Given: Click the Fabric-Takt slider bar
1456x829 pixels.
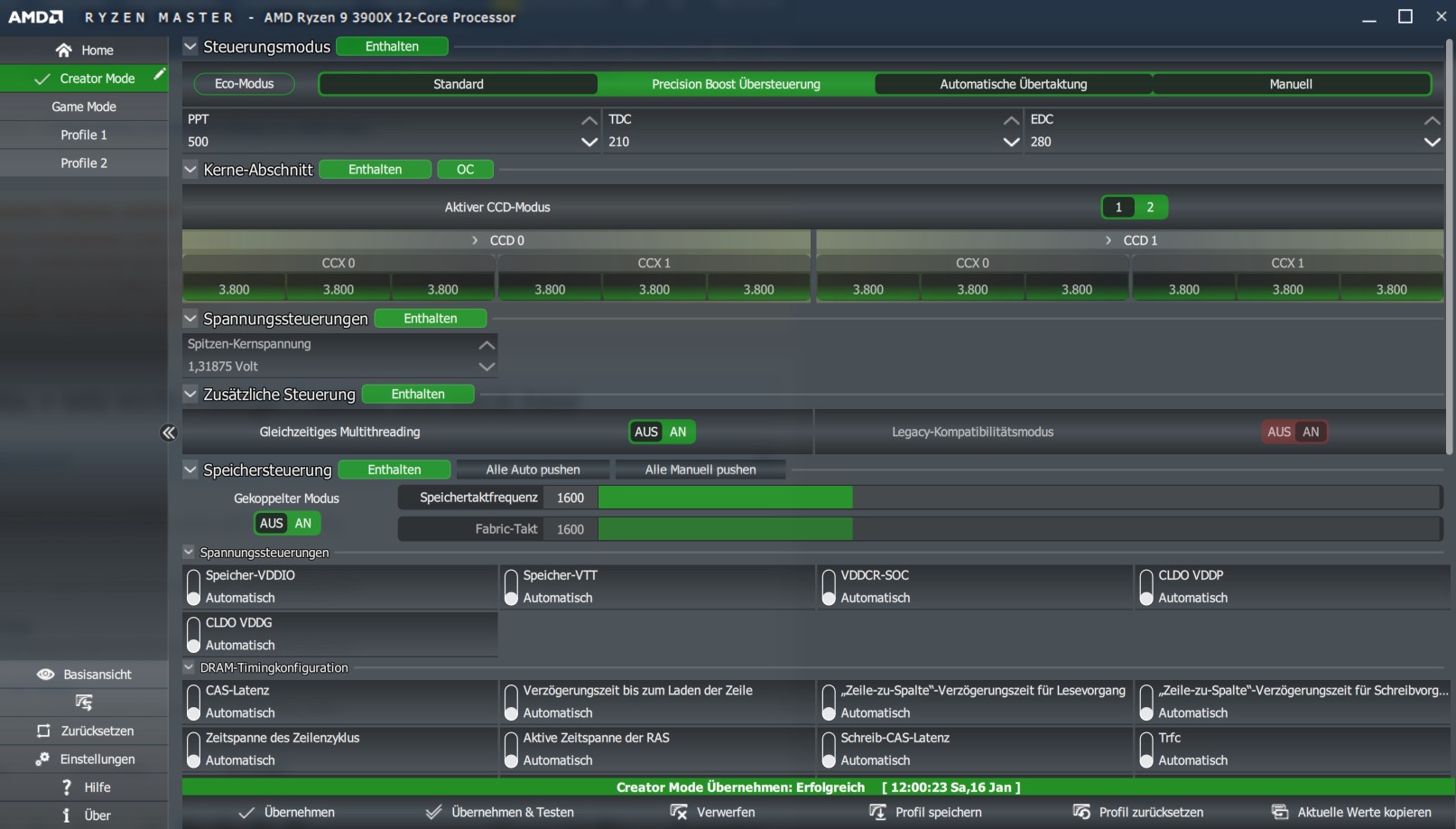Looking at the screenshot, I should (x=1019, y=529).
